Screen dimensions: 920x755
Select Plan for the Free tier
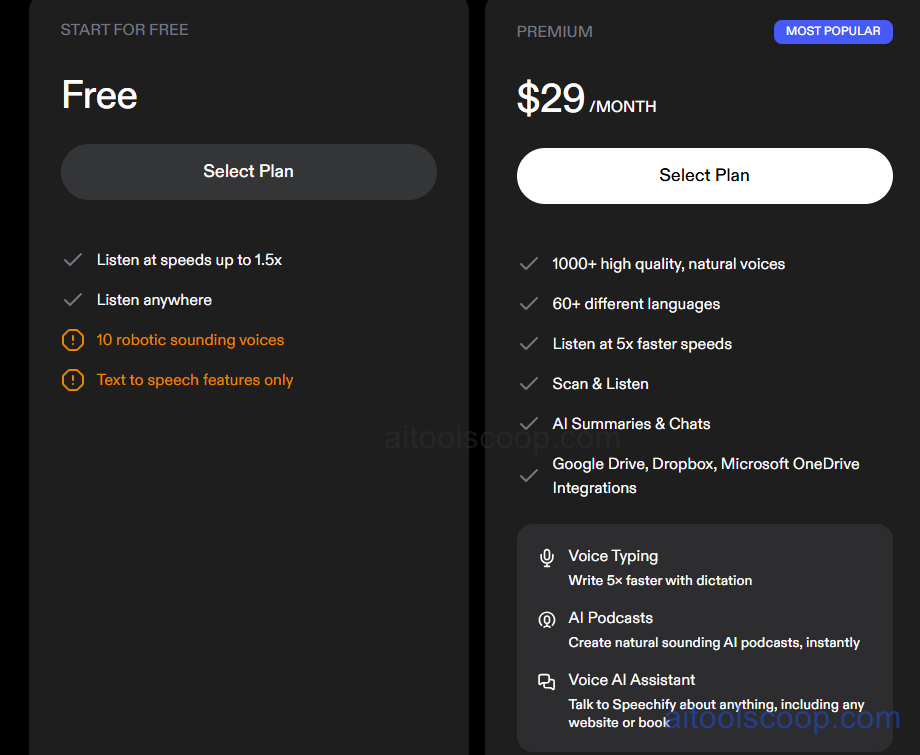248,171
